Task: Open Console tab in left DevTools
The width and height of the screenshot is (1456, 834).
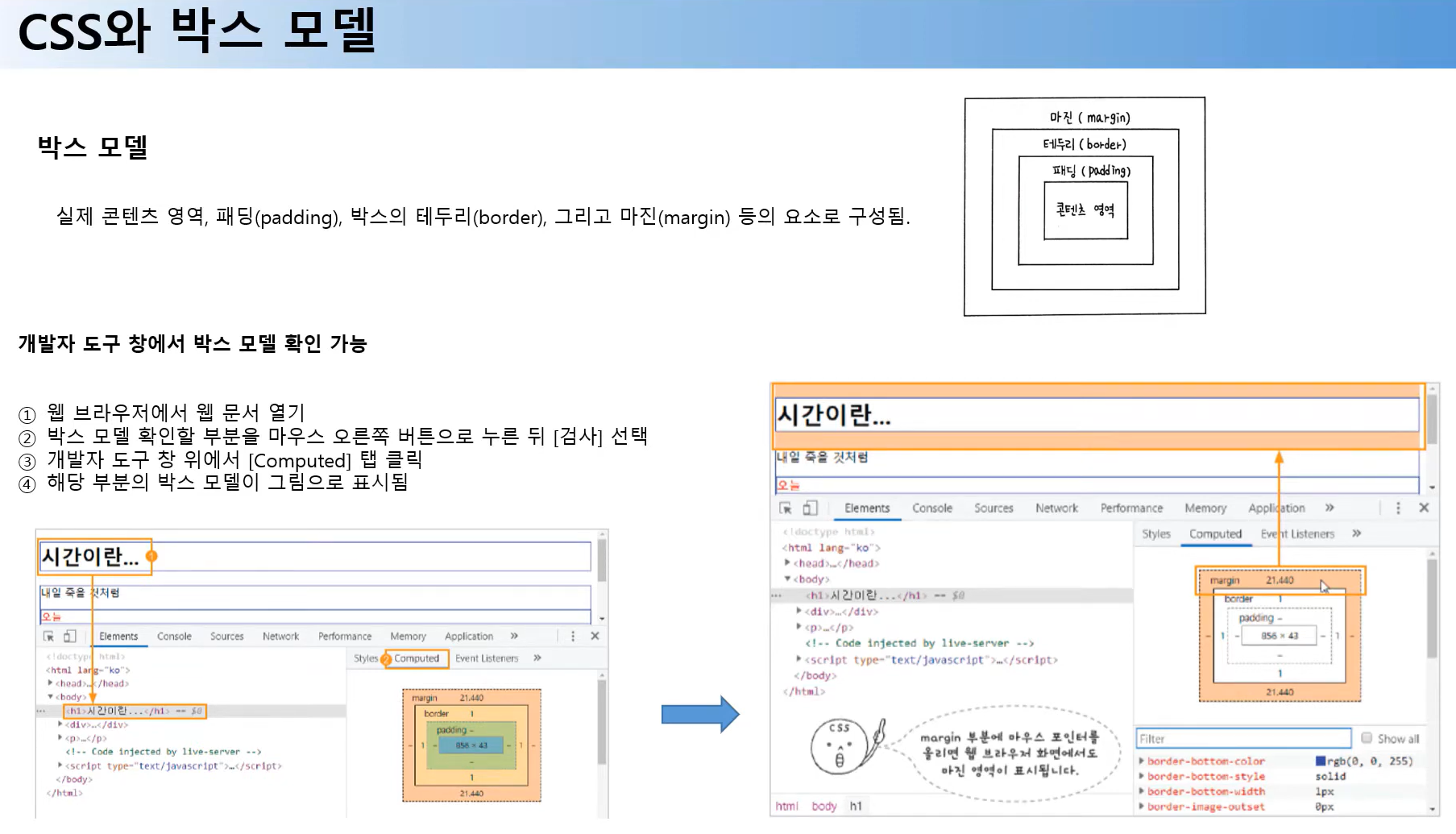Action: 174,637
